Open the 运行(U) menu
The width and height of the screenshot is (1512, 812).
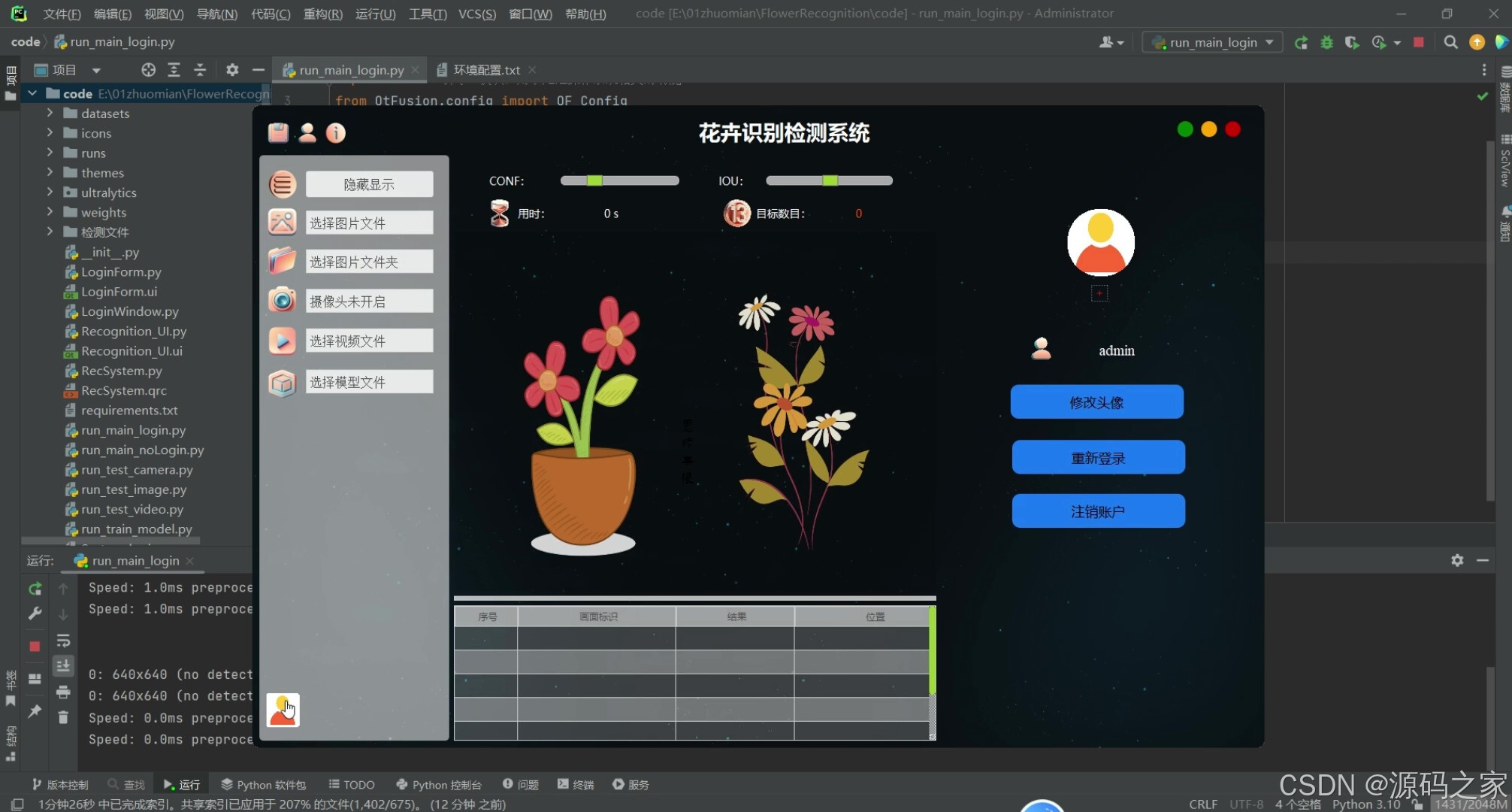[x=374, y=13]
